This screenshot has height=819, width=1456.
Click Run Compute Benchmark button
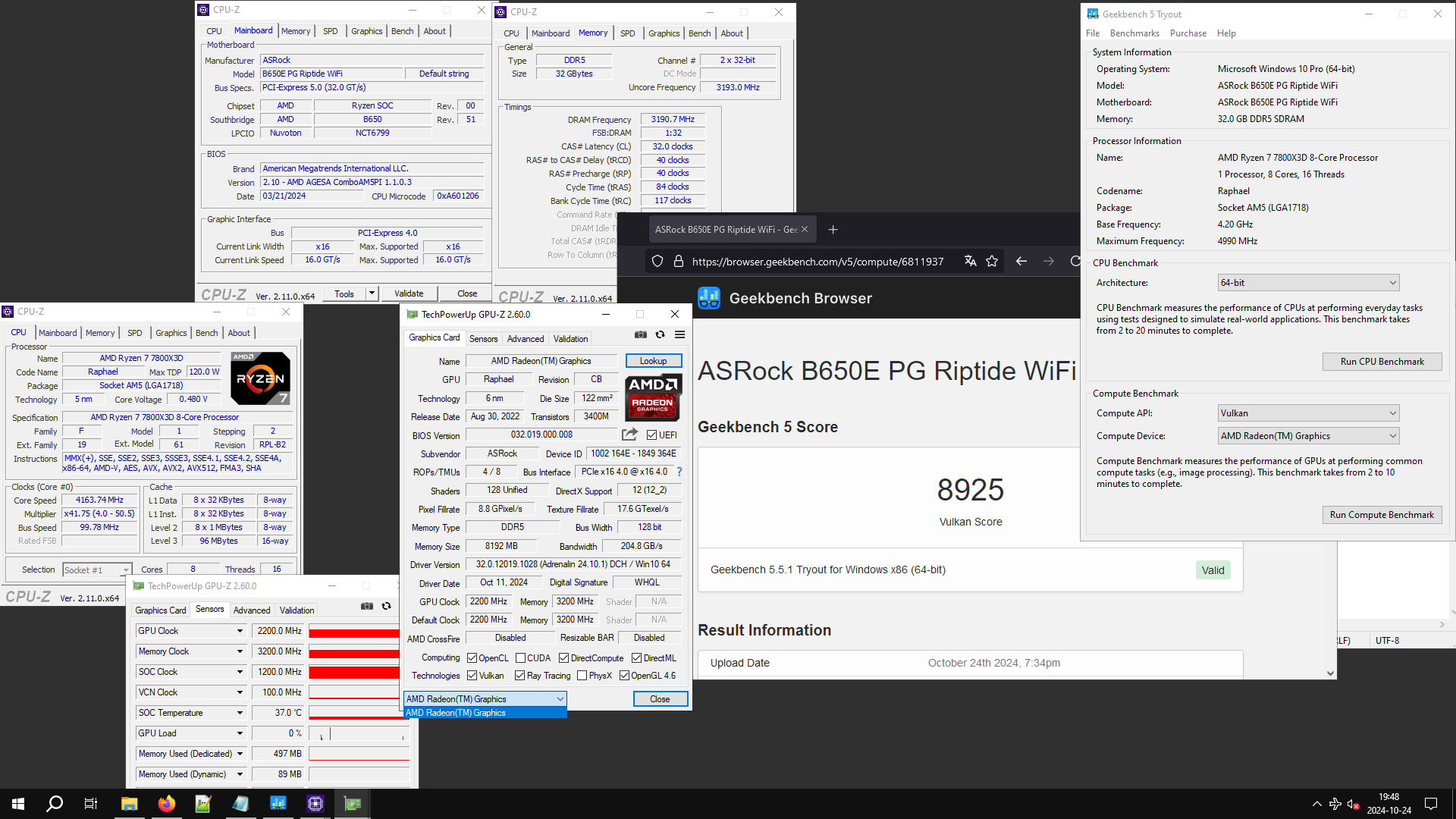(1382, 515)
